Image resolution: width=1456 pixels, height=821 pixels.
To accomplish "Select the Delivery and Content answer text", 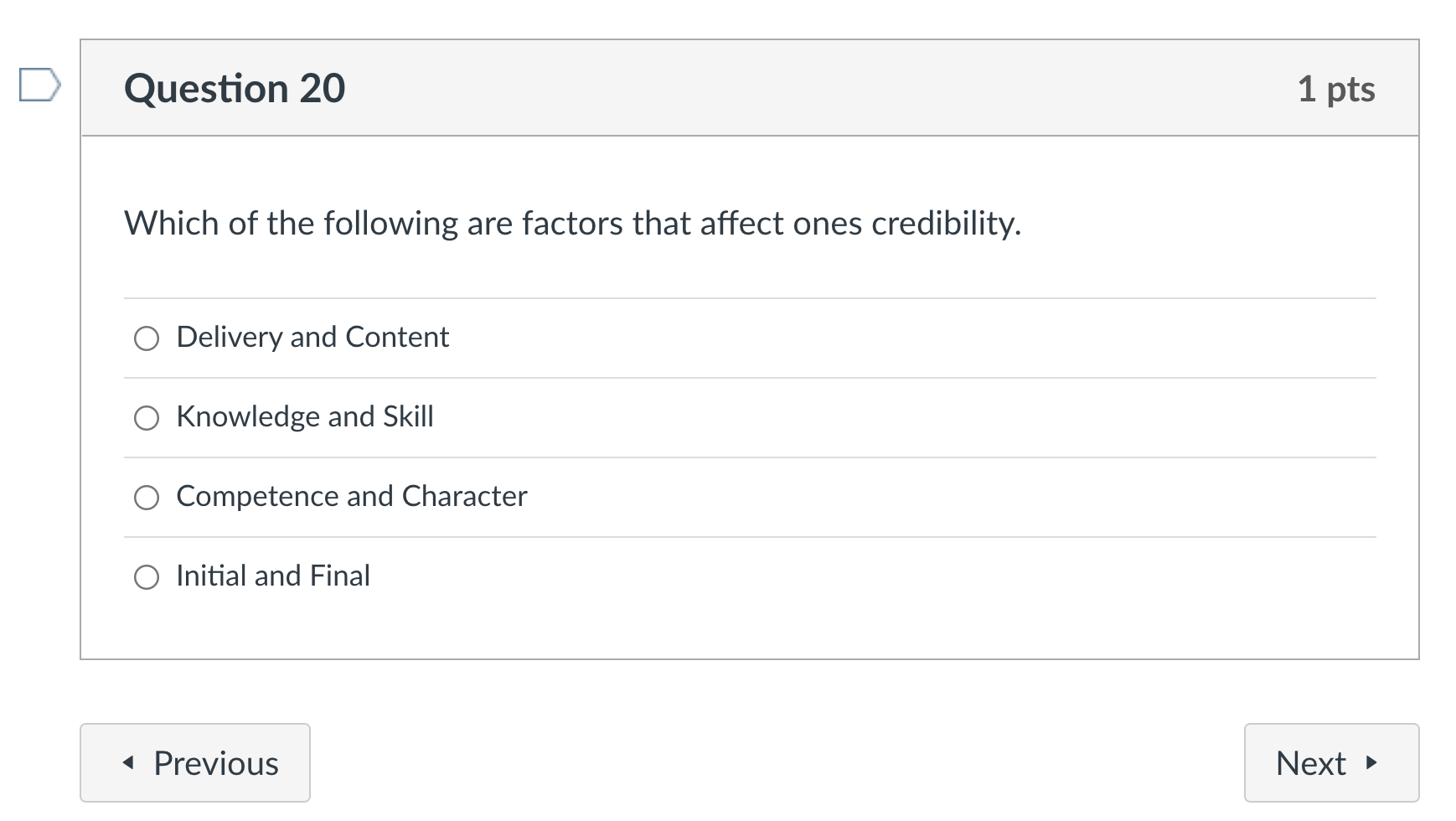I will [x=312, y=338].
